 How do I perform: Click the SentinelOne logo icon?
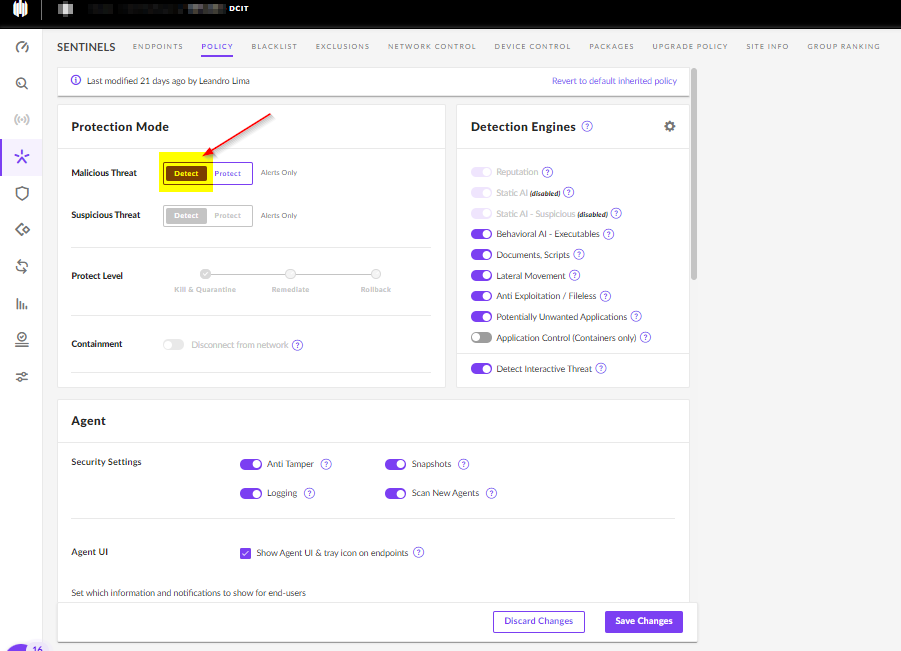pyautogui.click(x=21, y=9)
